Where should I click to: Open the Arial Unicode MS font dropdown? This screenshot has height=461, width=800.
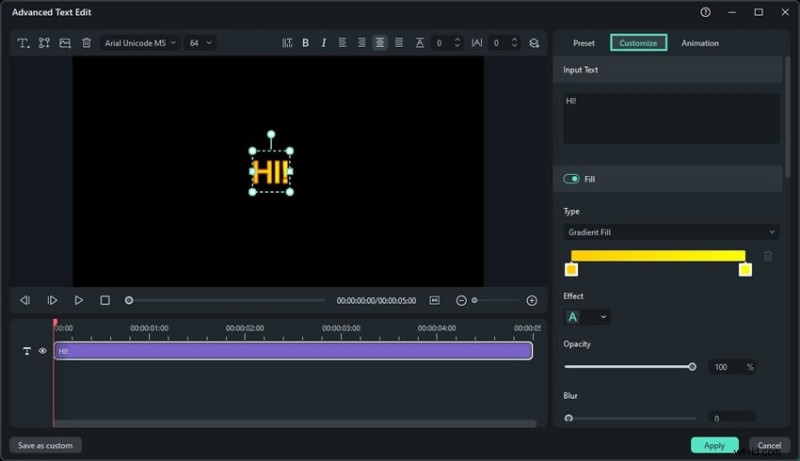140,43
